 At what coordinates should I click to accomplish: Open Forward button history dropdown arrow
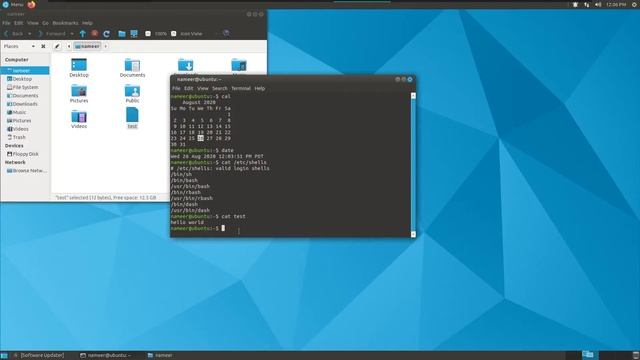72,33
